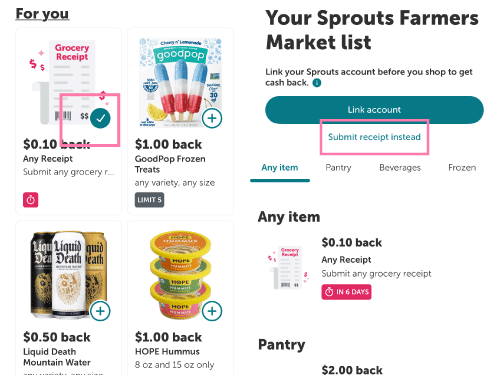Click the For you heading link
The width and height of the screenshot is (500, 375).
42,14
